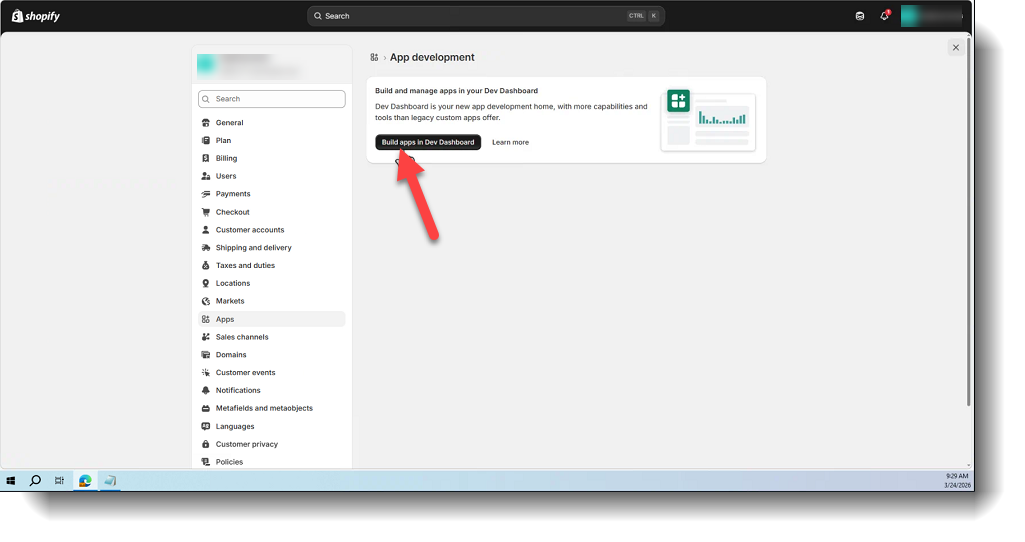Viewport: 1025px width, 542px height.
Task: Open Policies settings
Action: pos(272,462)
